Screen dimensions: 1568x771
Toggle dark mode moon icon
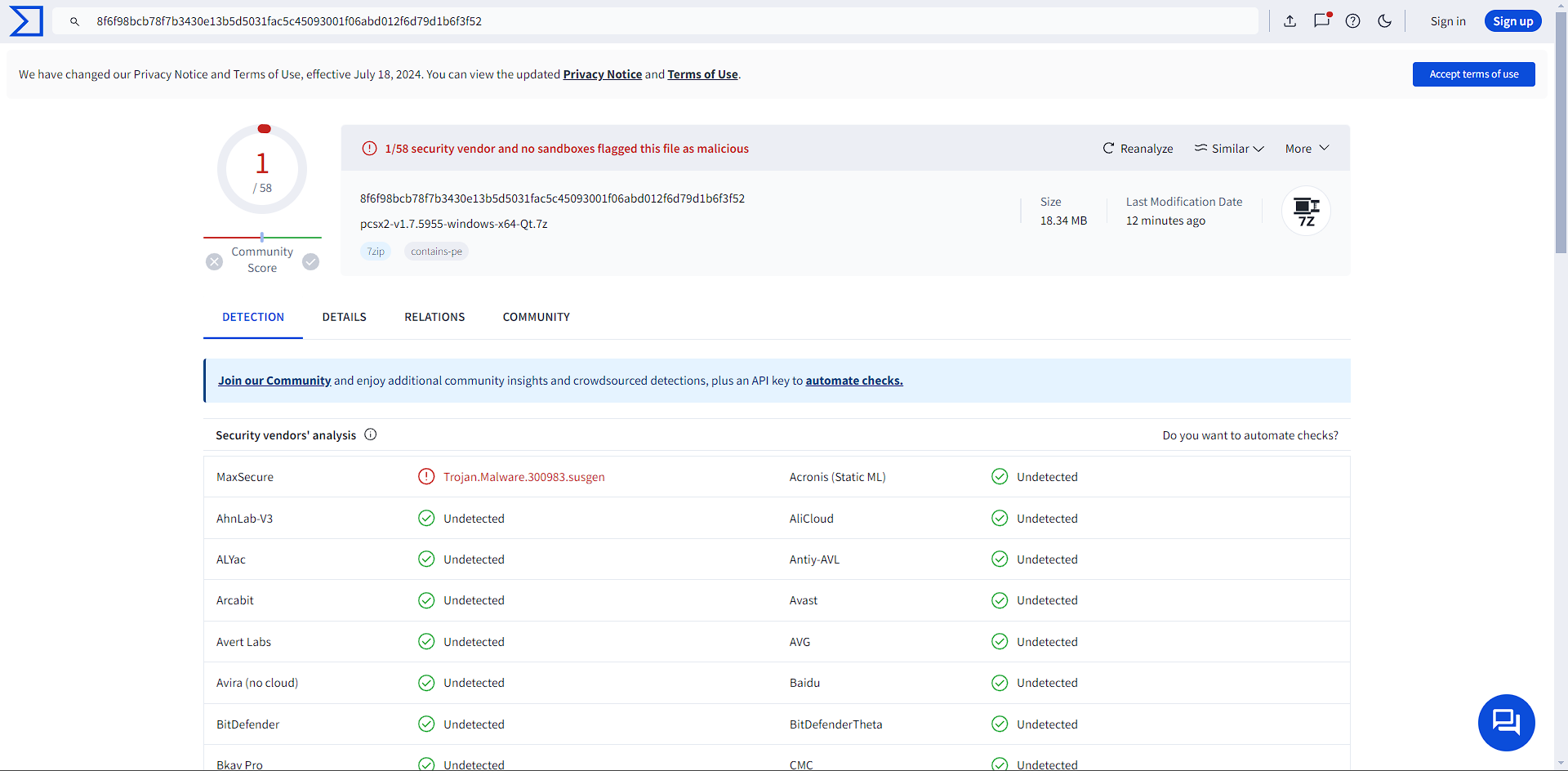click(x=1384, y=21)
